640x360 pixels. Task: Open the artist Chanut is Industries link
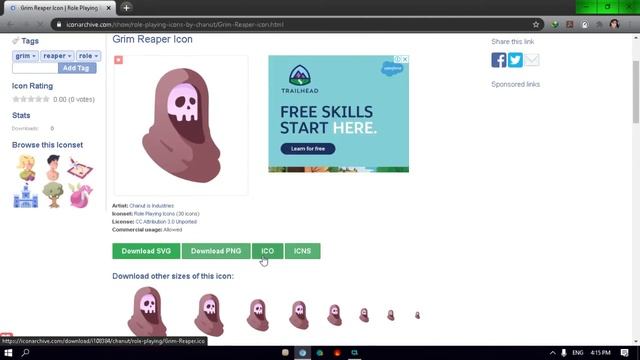tap(151, 206)
